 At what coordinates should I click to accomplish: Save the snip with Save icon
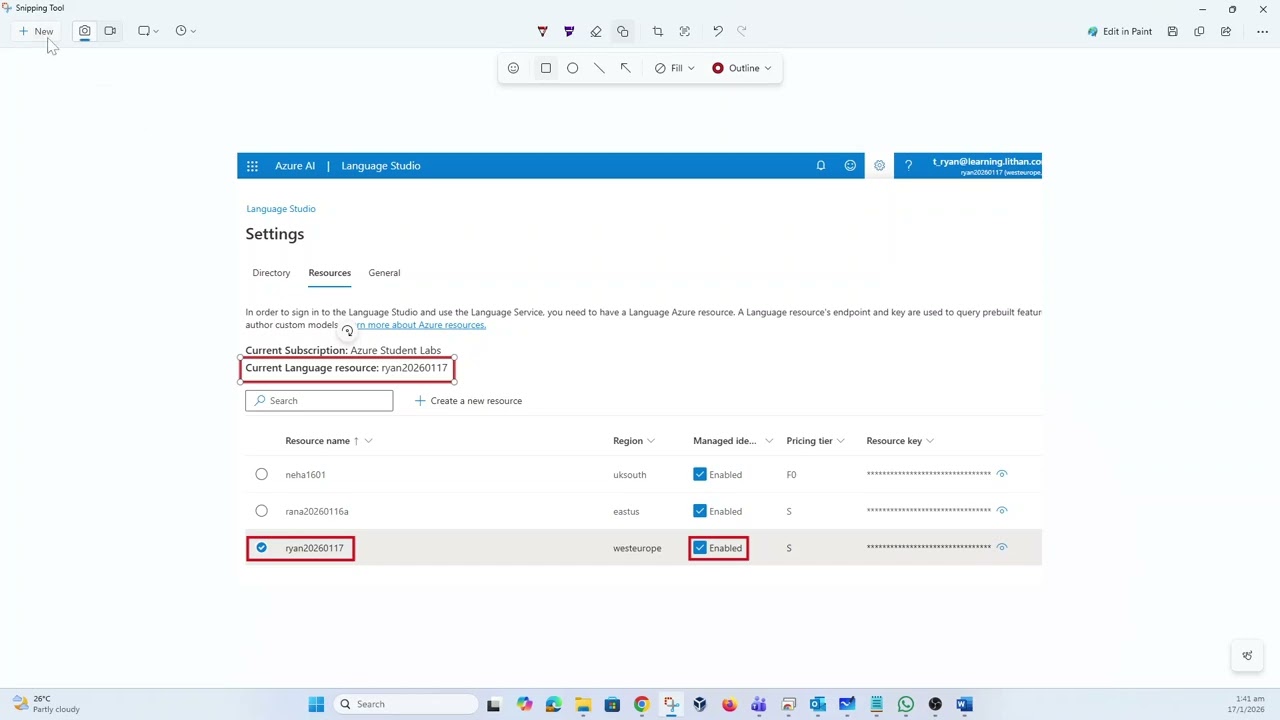coord(1173,31)
